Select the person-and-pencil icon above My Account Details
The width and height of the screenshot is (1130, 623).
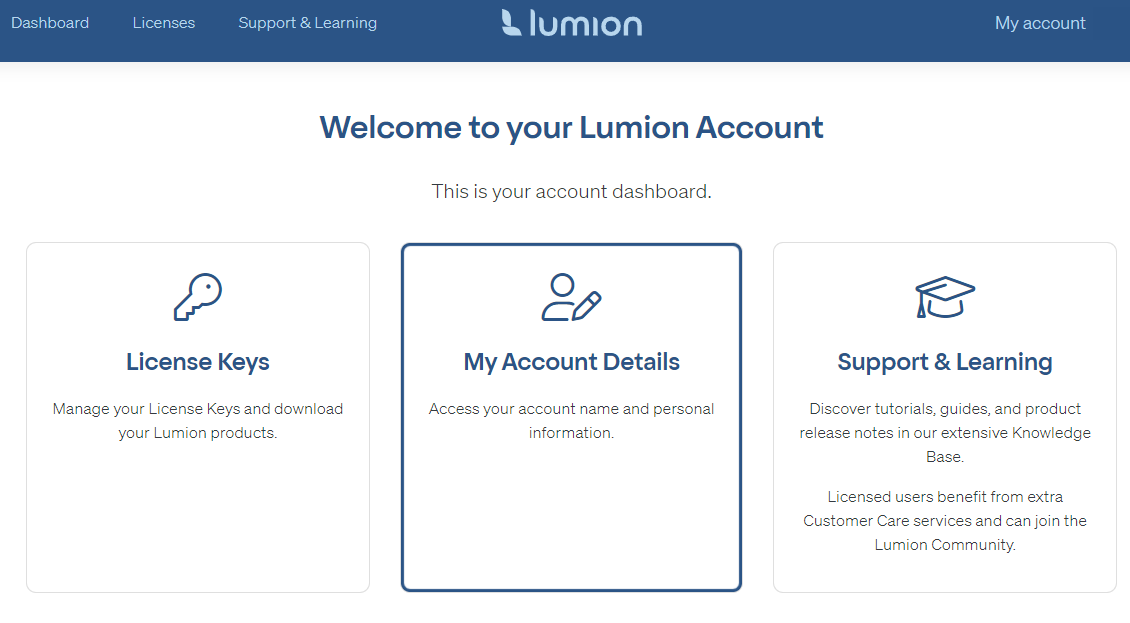point(571,293)
